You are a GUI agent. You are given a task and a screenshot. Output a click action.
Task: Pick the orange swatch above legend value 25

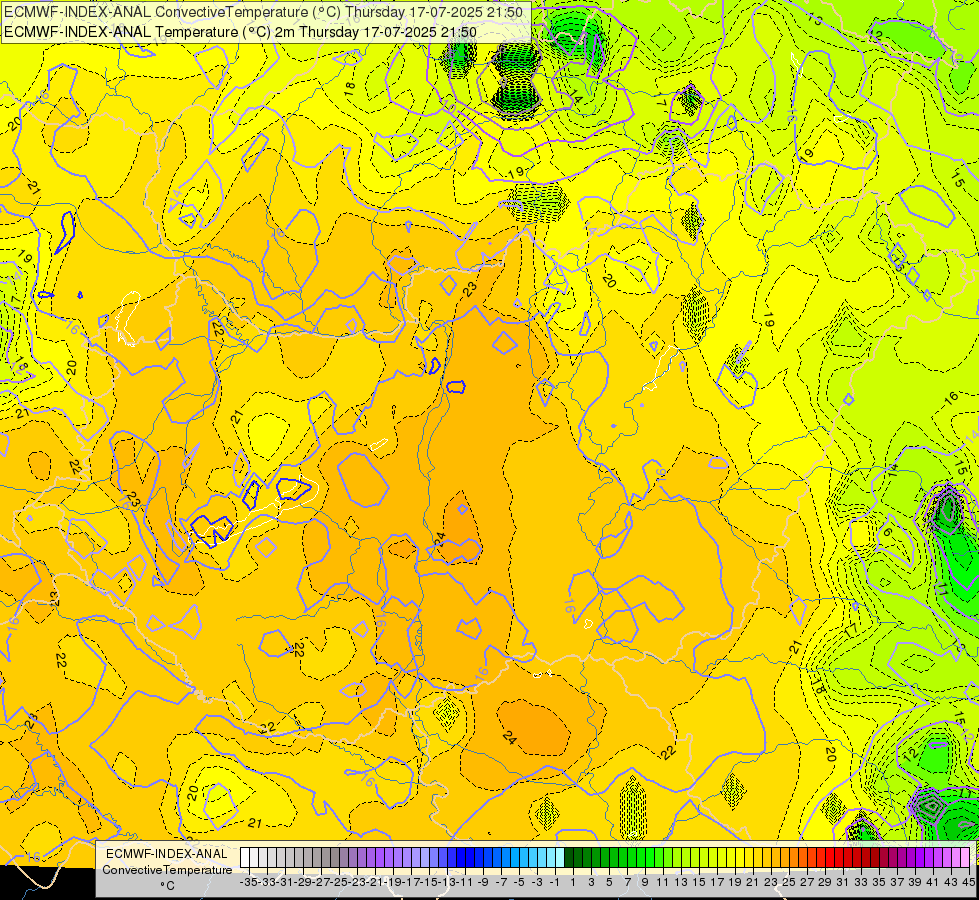click(x=785, y=857)
